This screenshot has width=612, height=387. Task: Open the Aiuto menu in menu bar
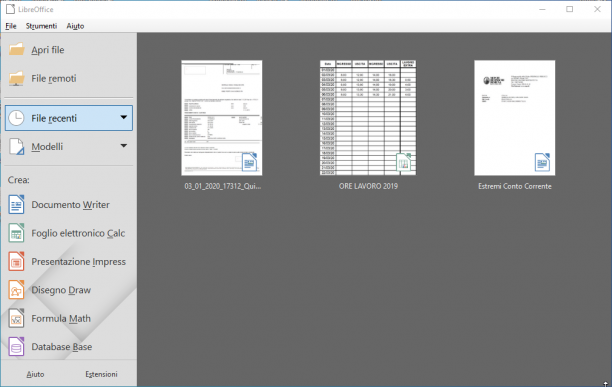click(75, 26)
